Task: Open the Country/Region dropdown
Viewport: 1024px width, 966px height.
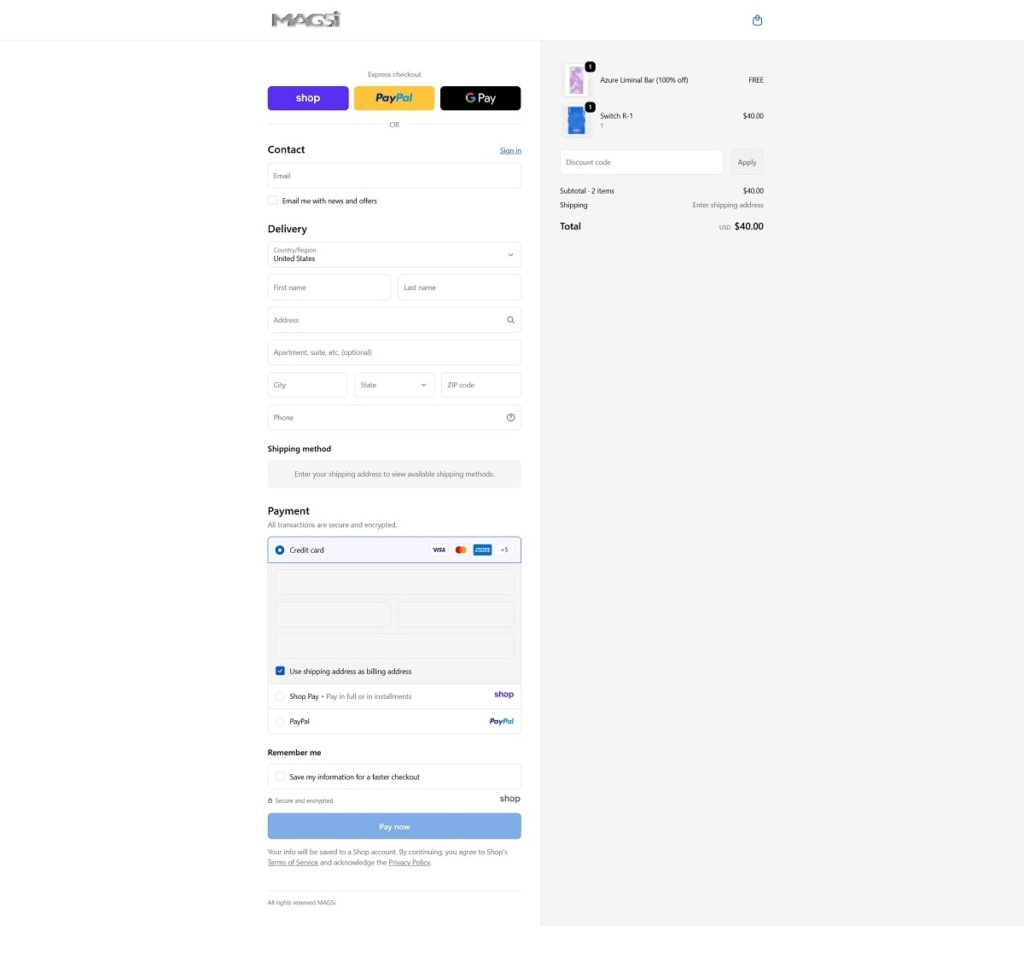Action: tap(394, 255)
